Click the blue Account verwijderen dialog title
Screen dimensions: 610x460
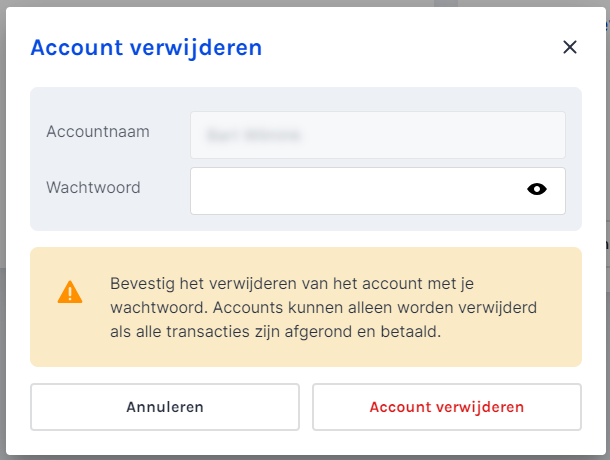coord(146,48)
